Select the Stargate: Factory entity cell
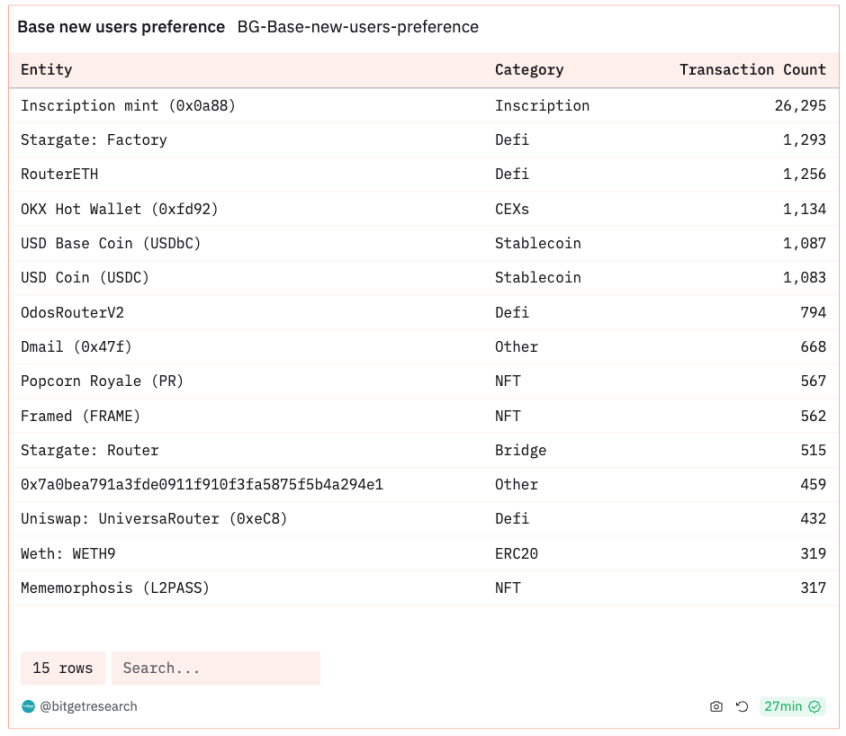Viewport: 846px width, 736px height. [94, 140]
